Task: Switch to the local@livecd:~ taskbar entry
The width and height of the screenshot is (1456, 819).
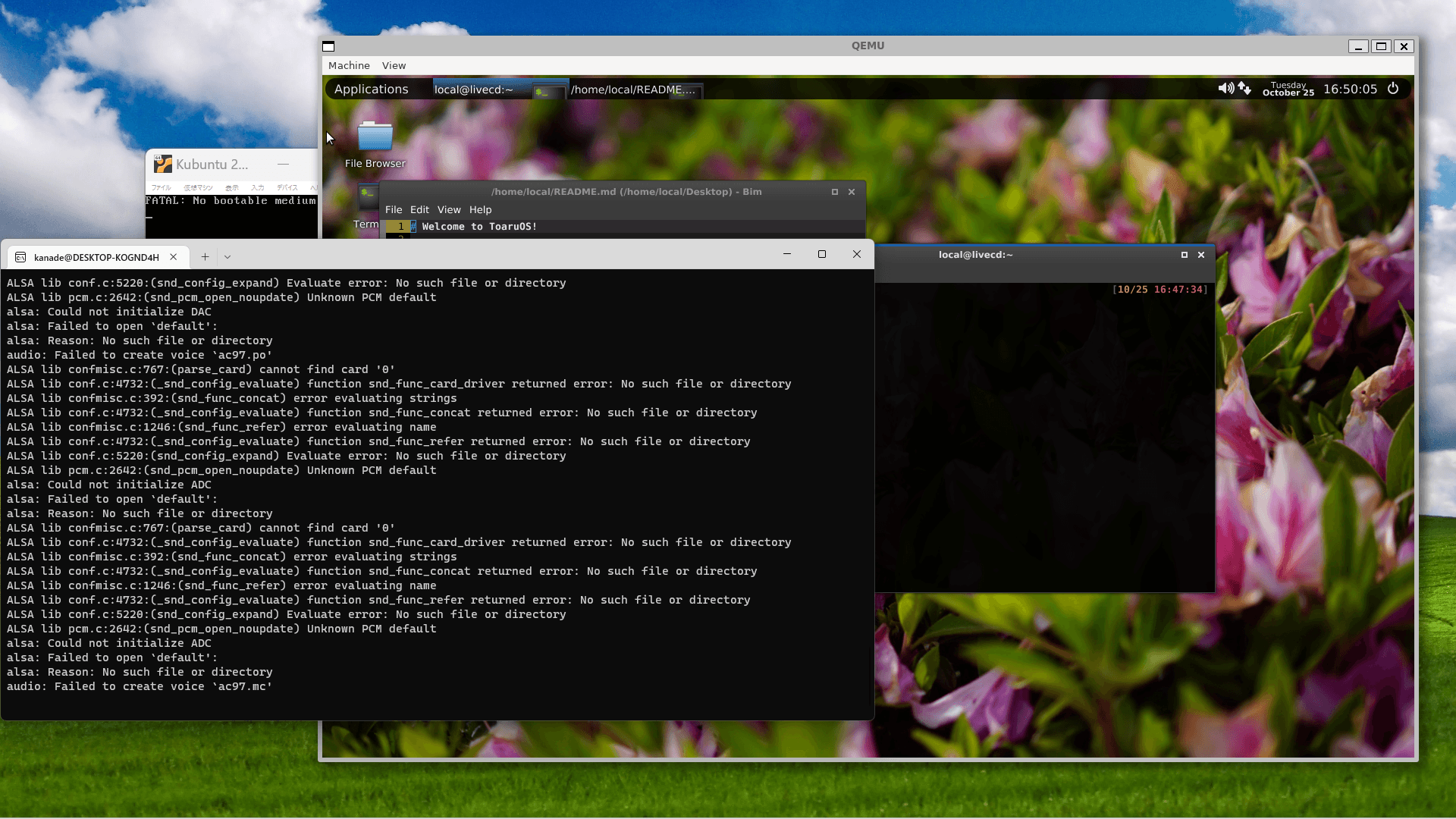Action: tap(473, 89)
